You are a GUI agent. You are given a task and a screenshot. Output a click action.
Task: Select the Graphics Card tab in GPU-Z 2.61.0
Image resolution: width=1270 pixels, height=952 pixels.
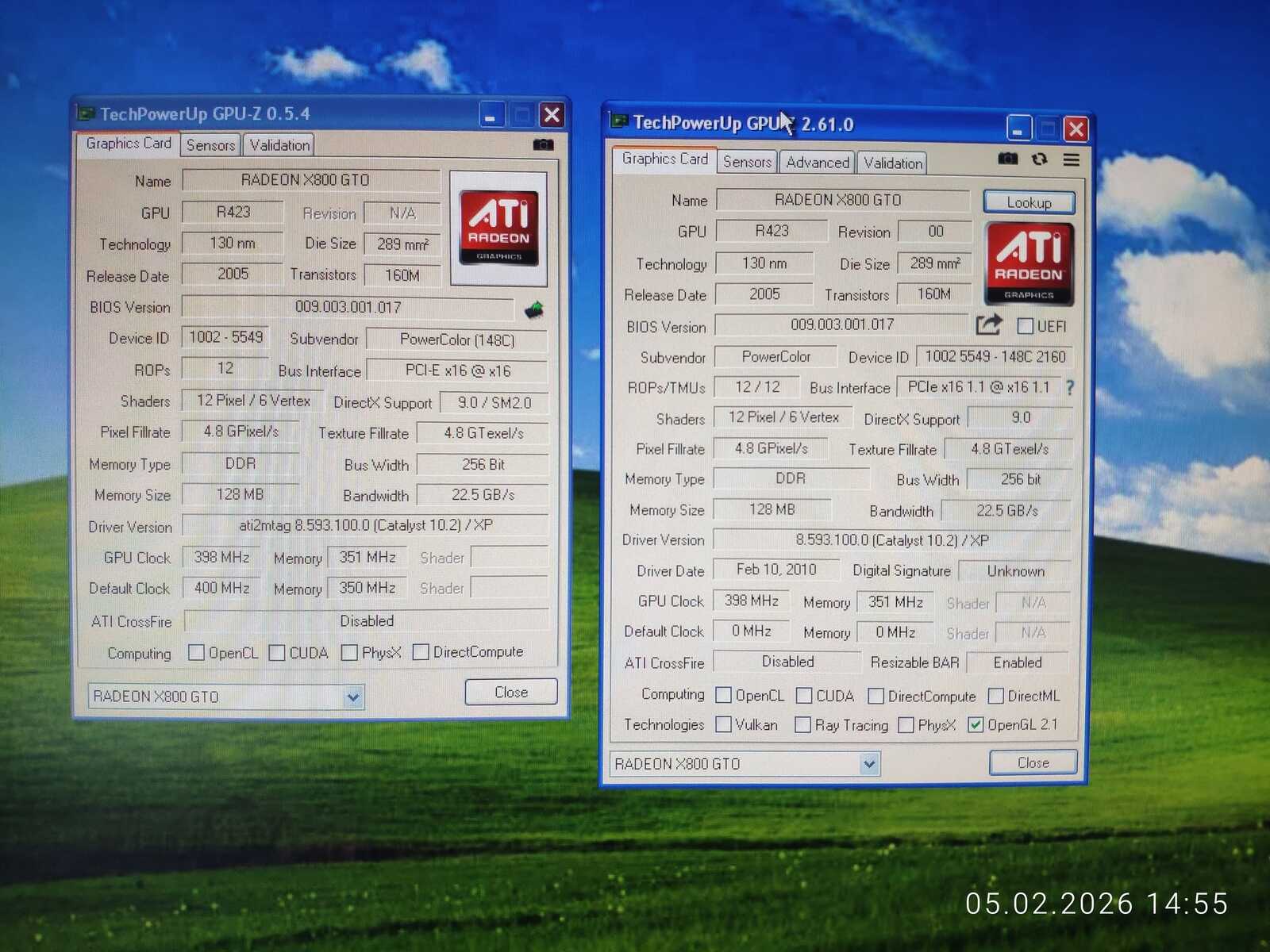point(665,159)
